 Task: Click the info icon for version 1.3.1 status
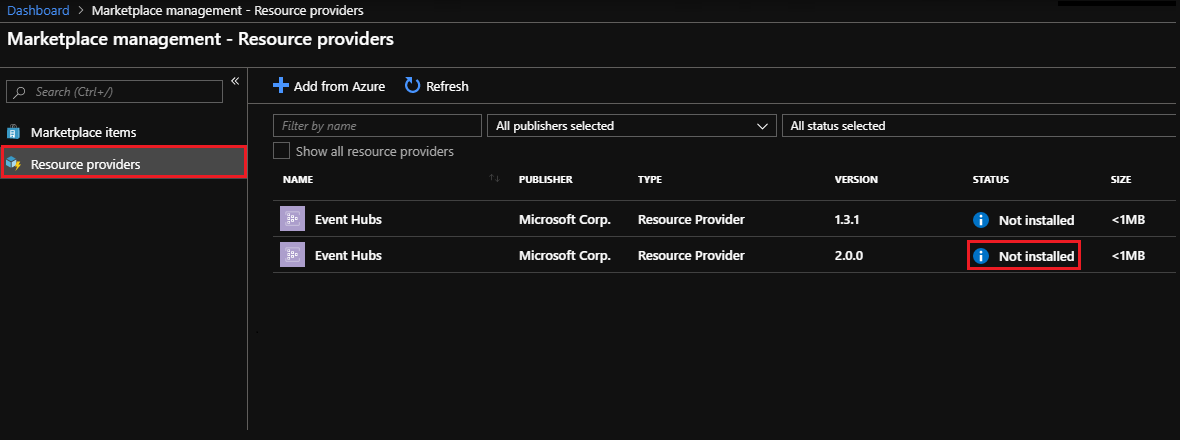[981, 220]
